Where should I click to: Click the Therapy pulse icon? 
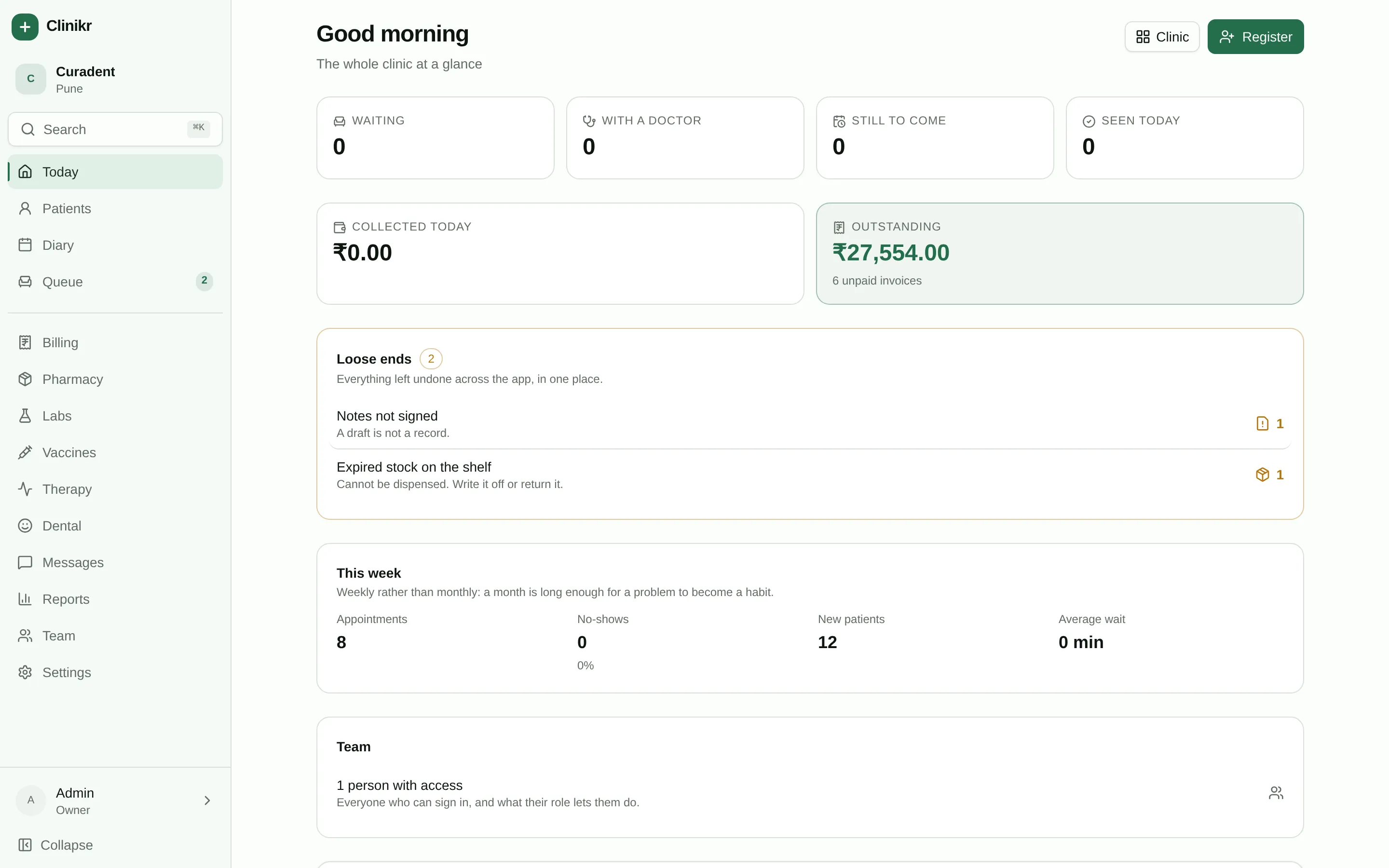coord(25,489)
